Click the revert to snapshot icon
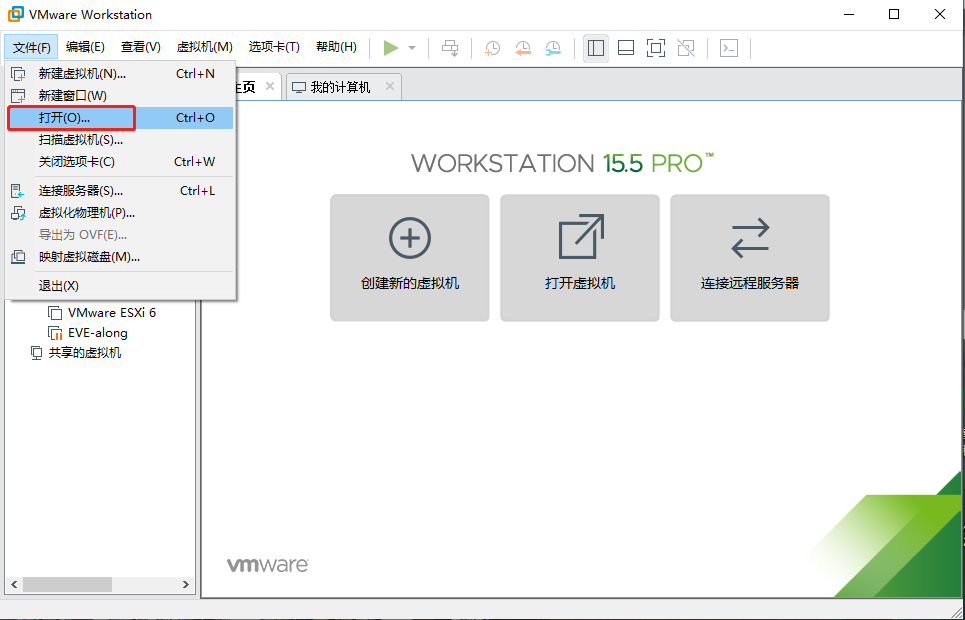Image resolution: width=965 pixels, height=620 pixels. click(x=523, y=48)
